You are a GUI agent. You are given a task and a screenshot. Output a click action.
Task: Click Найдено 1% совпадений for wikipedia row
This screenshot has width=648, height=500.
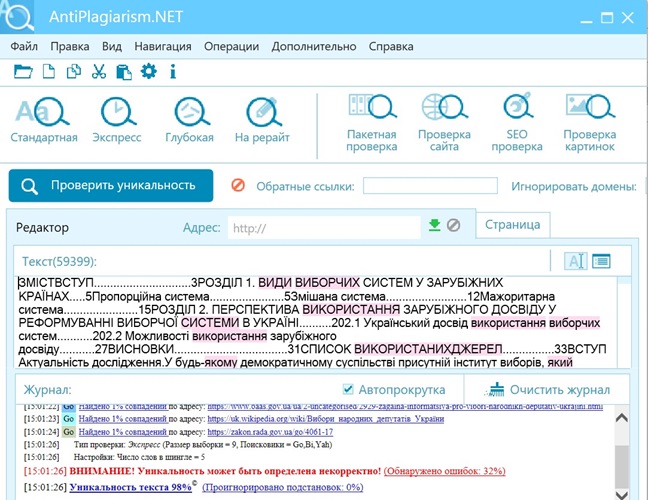(x=123, y=419)
